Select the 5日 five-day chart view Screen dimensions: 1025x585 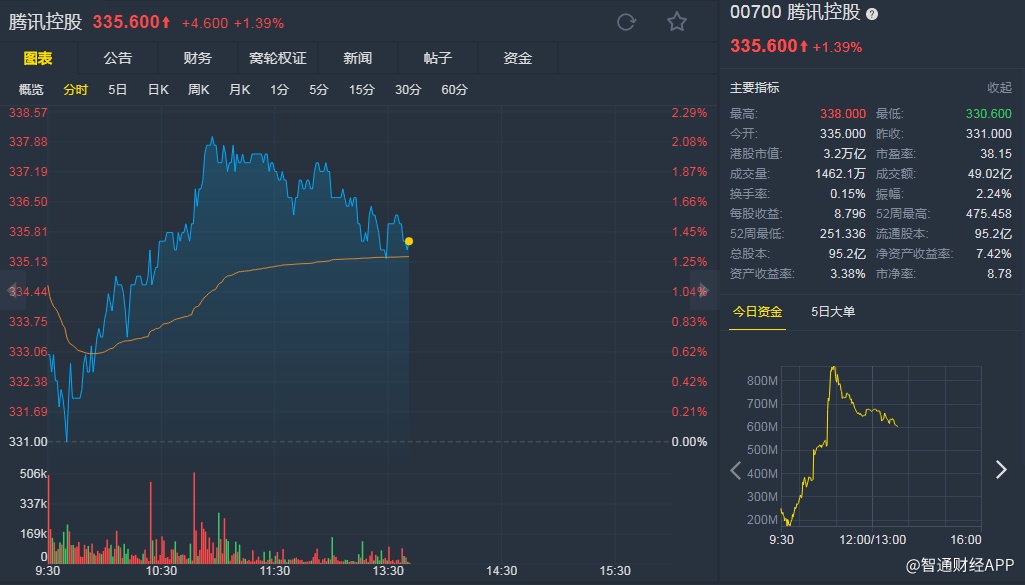(117, 90)
